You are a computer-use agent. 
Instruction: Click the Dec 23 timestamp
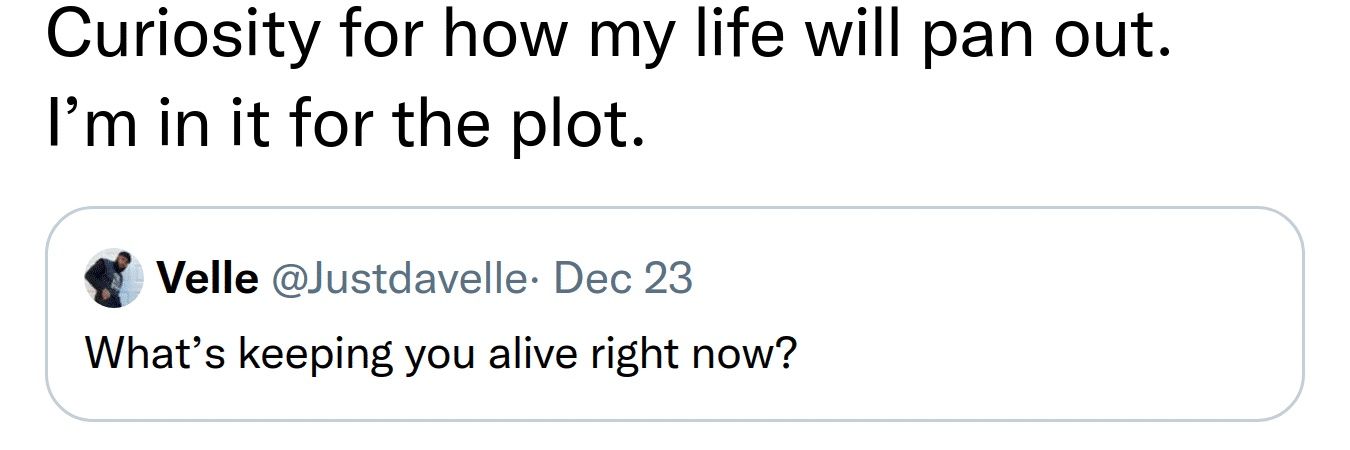[x=622, y=279]
